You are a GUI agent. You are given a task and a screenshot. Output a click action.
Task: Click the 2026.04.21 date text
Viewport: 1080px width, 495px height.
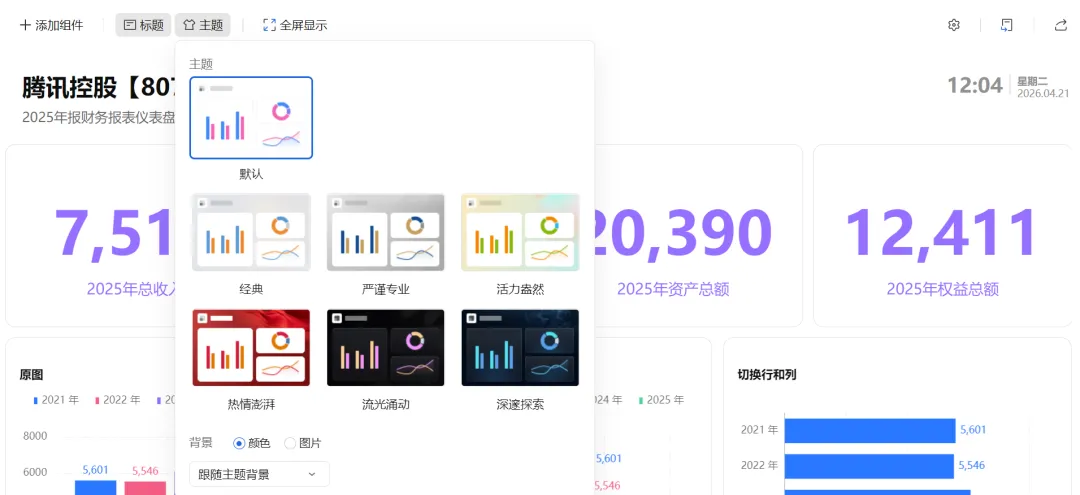click(x=1043, y=93)
